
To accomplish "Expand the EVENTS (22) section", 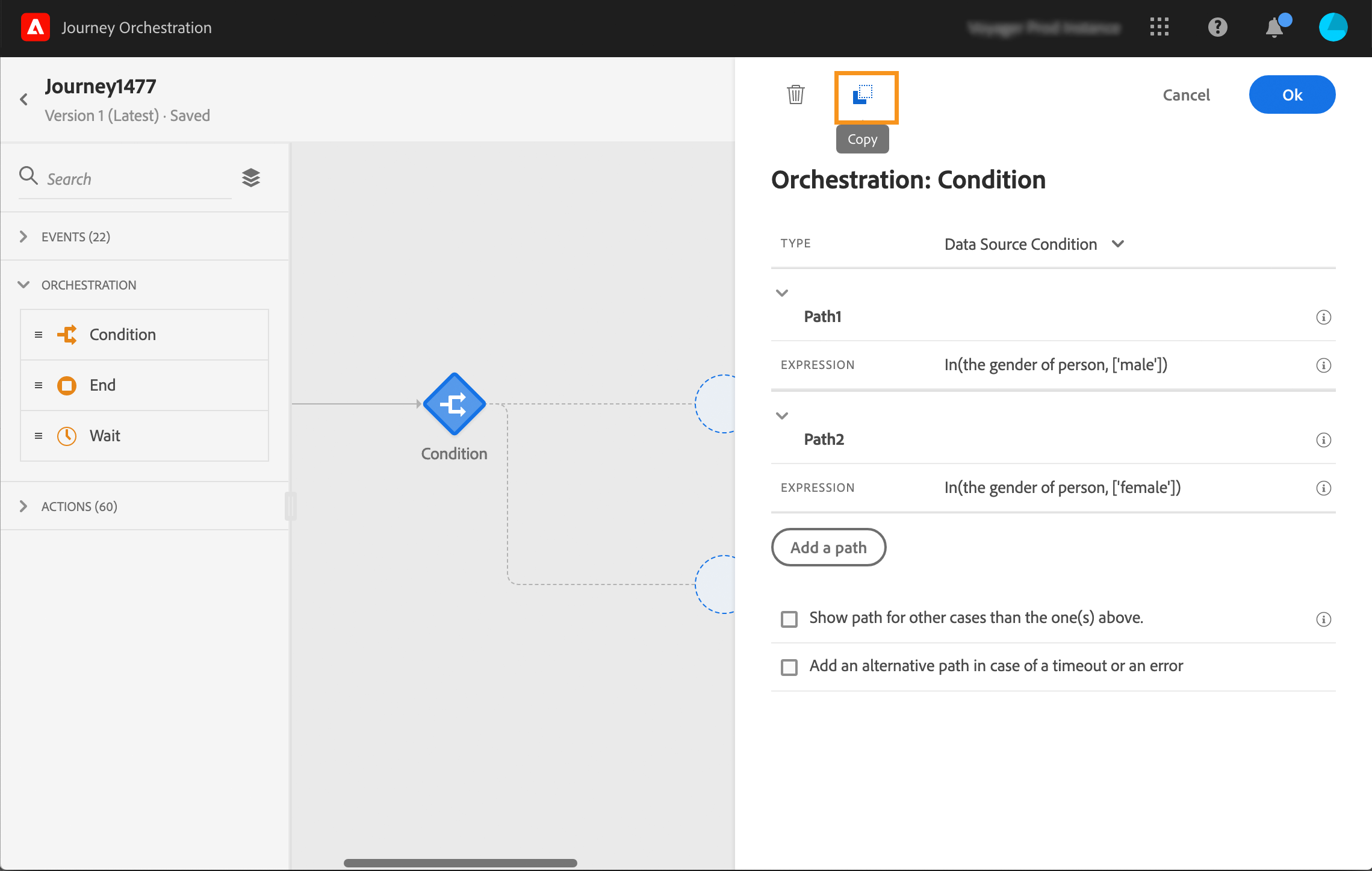I will (x=24, y=237).
